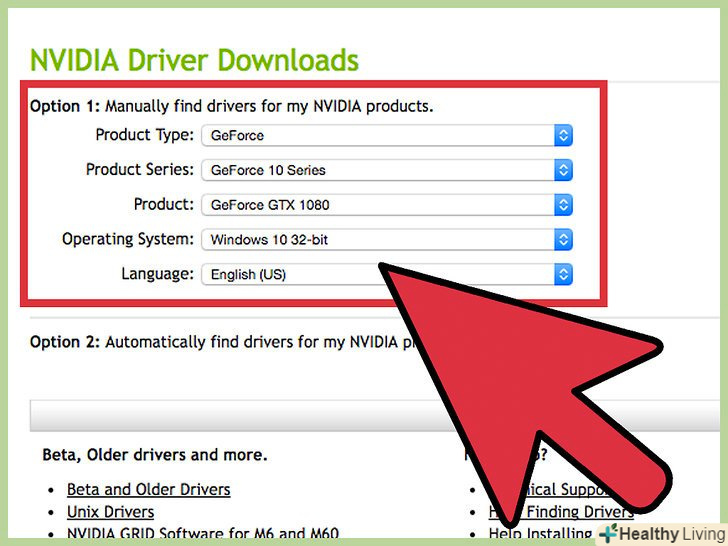Open the Product Type dropdown showing GeForce

387,136
